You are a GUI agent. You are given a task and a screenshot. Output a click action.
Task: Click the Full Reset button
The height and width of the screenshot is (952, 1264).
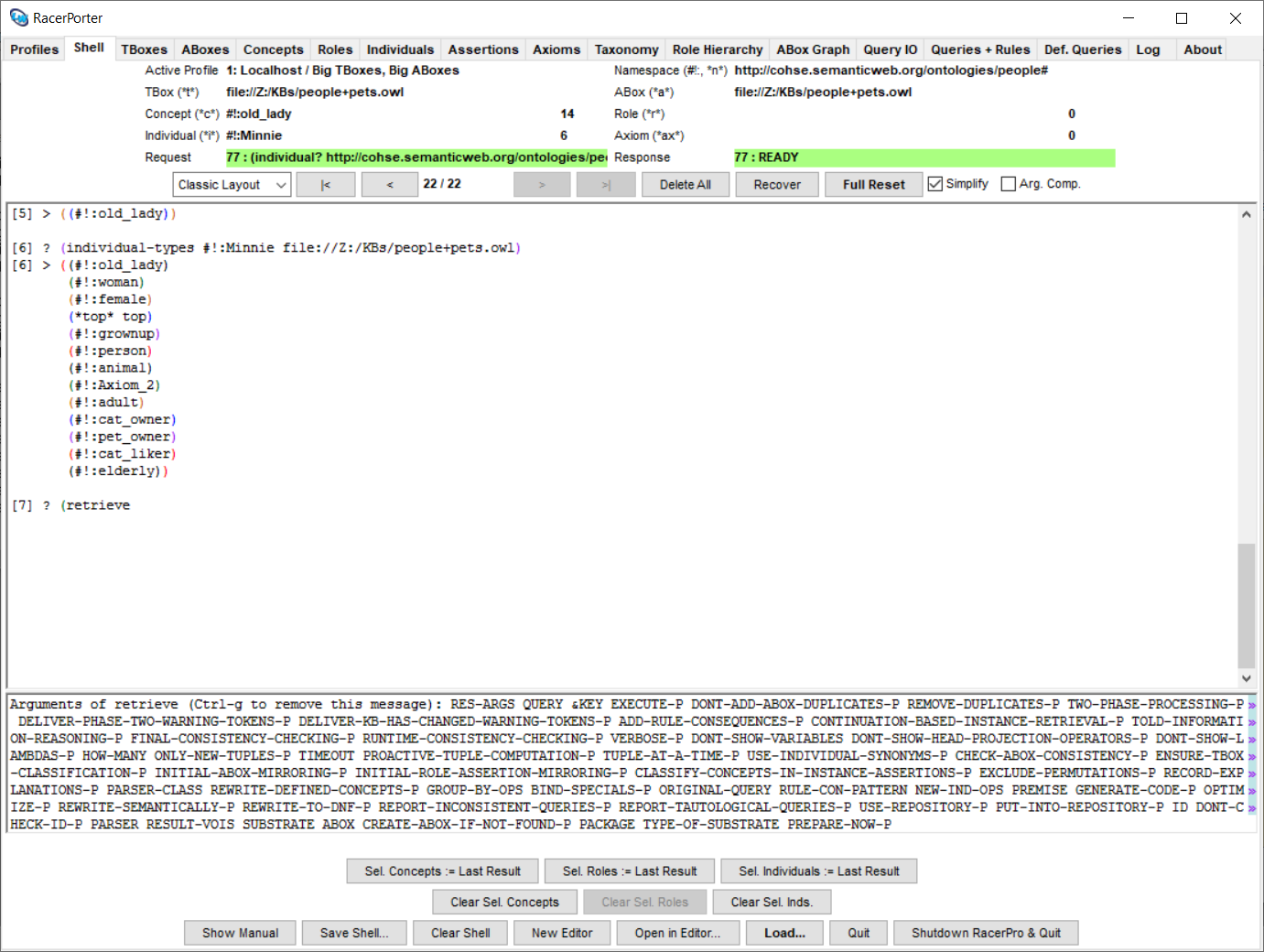pyautogui.click(x=873, y=185)
